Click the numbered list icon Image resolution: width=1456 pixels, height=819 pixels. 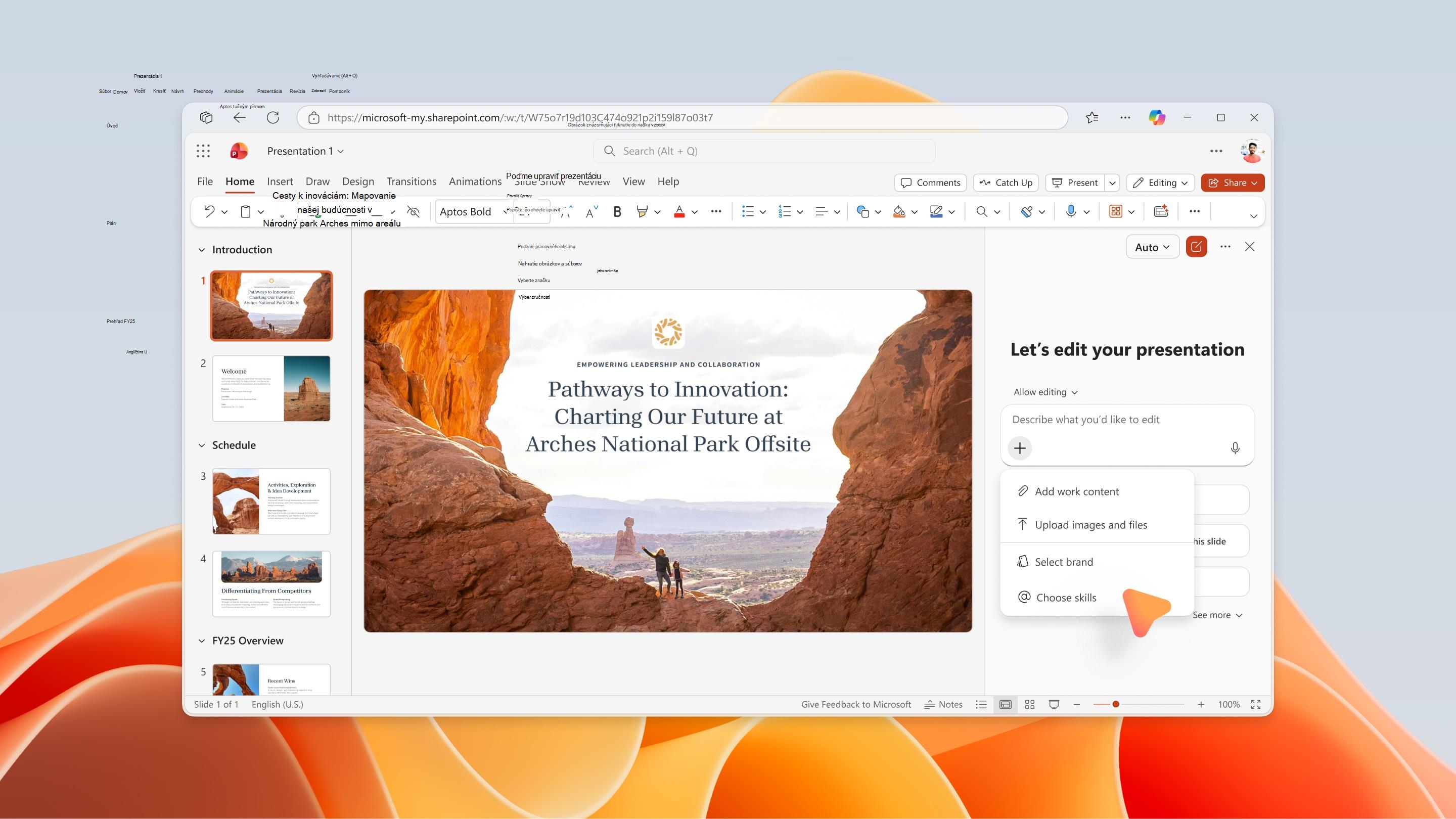pyautogui.click(x=785, y=211)
